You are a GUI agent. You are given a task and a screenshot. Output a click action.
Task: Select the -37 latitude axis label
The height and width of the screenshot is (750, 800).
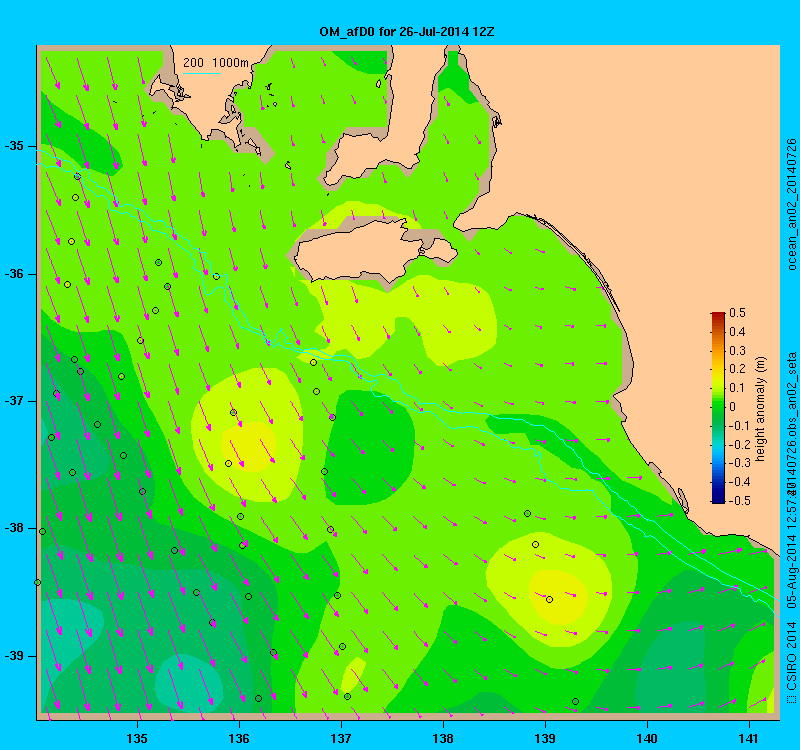click(x=14, y=401)
